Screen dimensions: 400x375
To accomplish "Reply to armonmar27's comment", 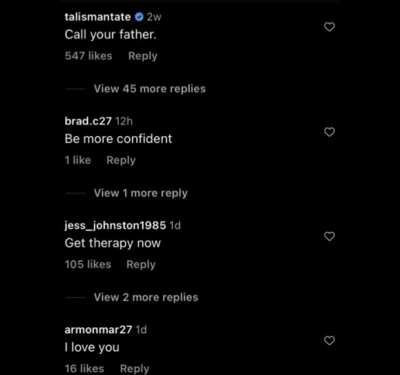I will (135, 369).
